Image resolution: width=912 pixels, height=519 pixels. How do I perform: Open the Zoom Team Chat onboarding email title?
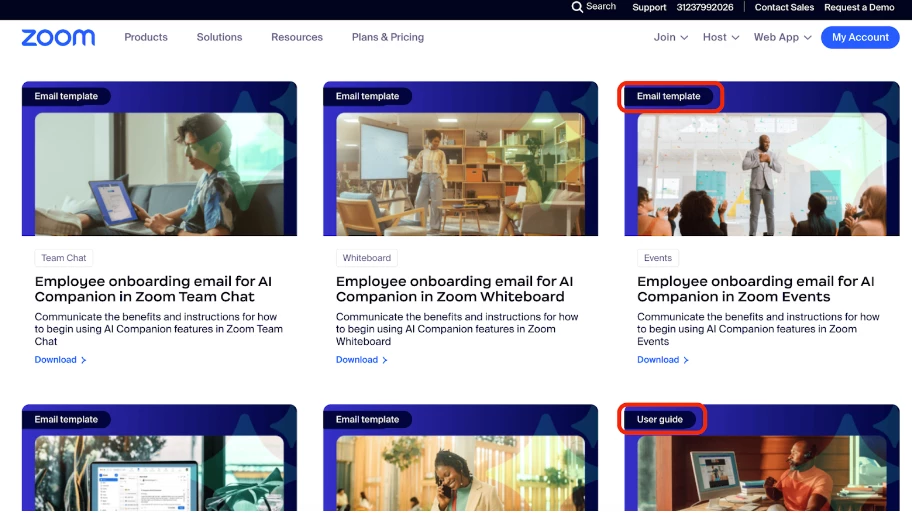153,289
